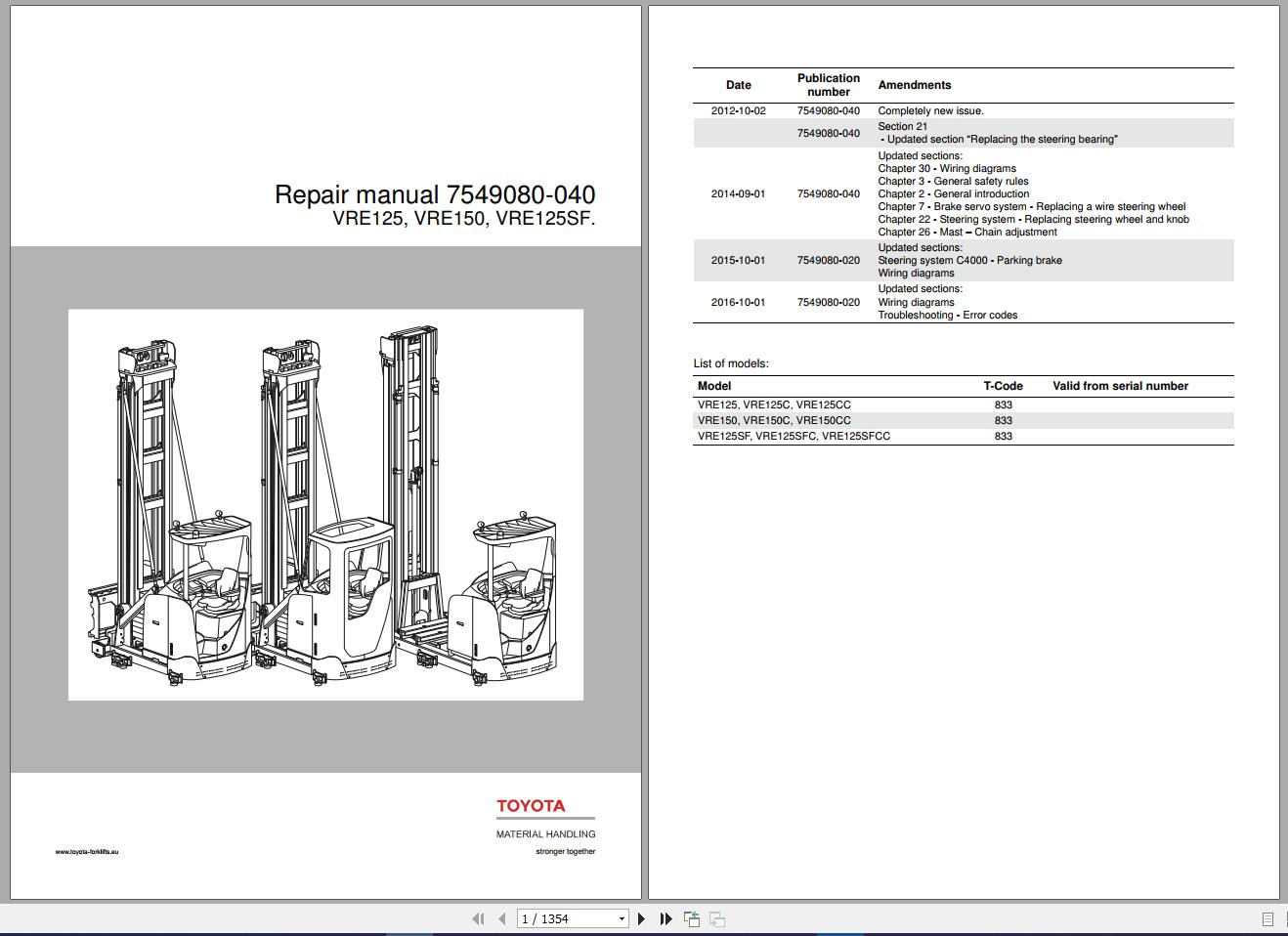Click the forklift illustration on the cover
Viewport: 1288px width, 936px height.
[325, 504]
